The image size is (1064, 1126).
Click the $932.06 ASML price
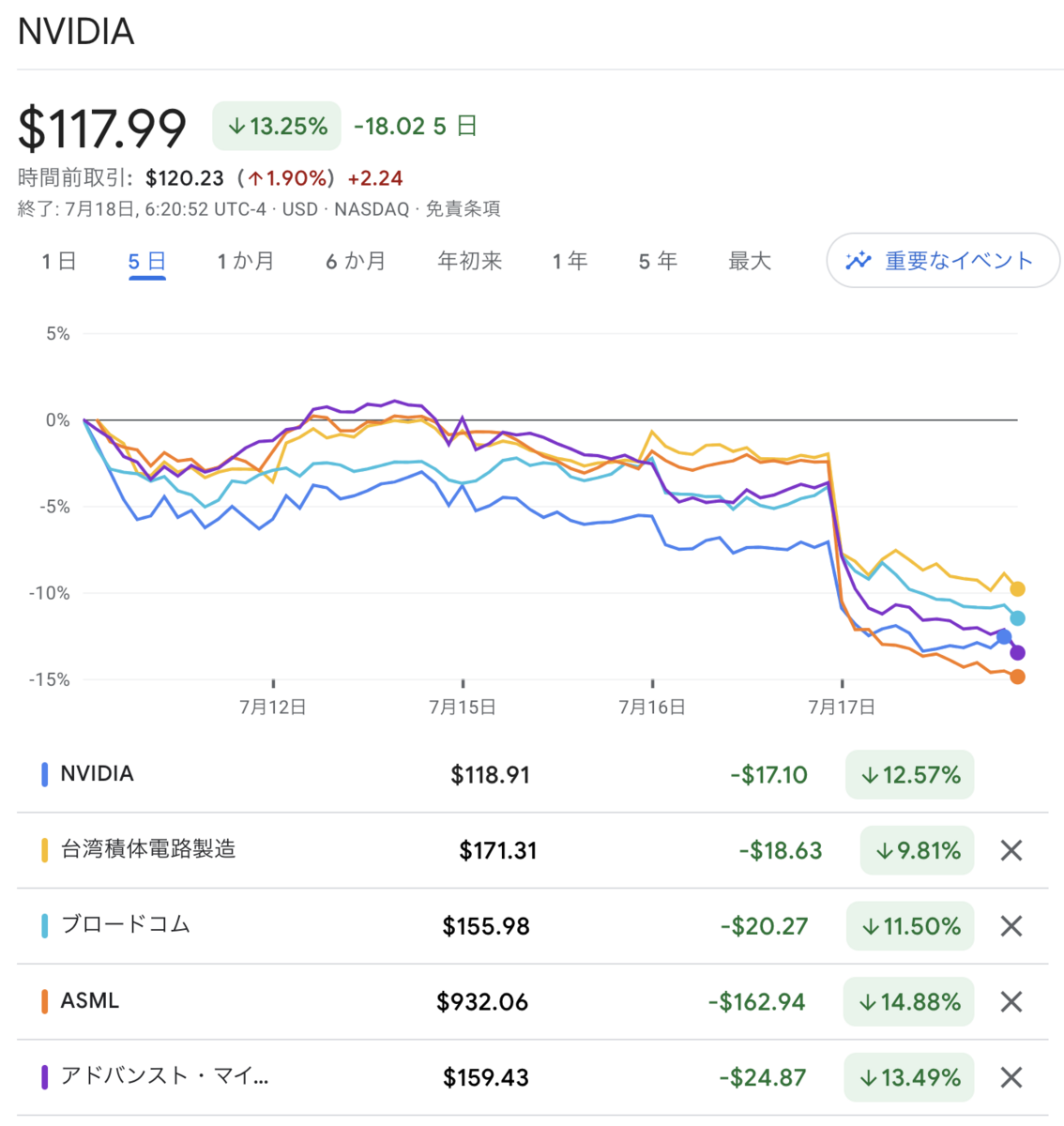click(482, 1002)
